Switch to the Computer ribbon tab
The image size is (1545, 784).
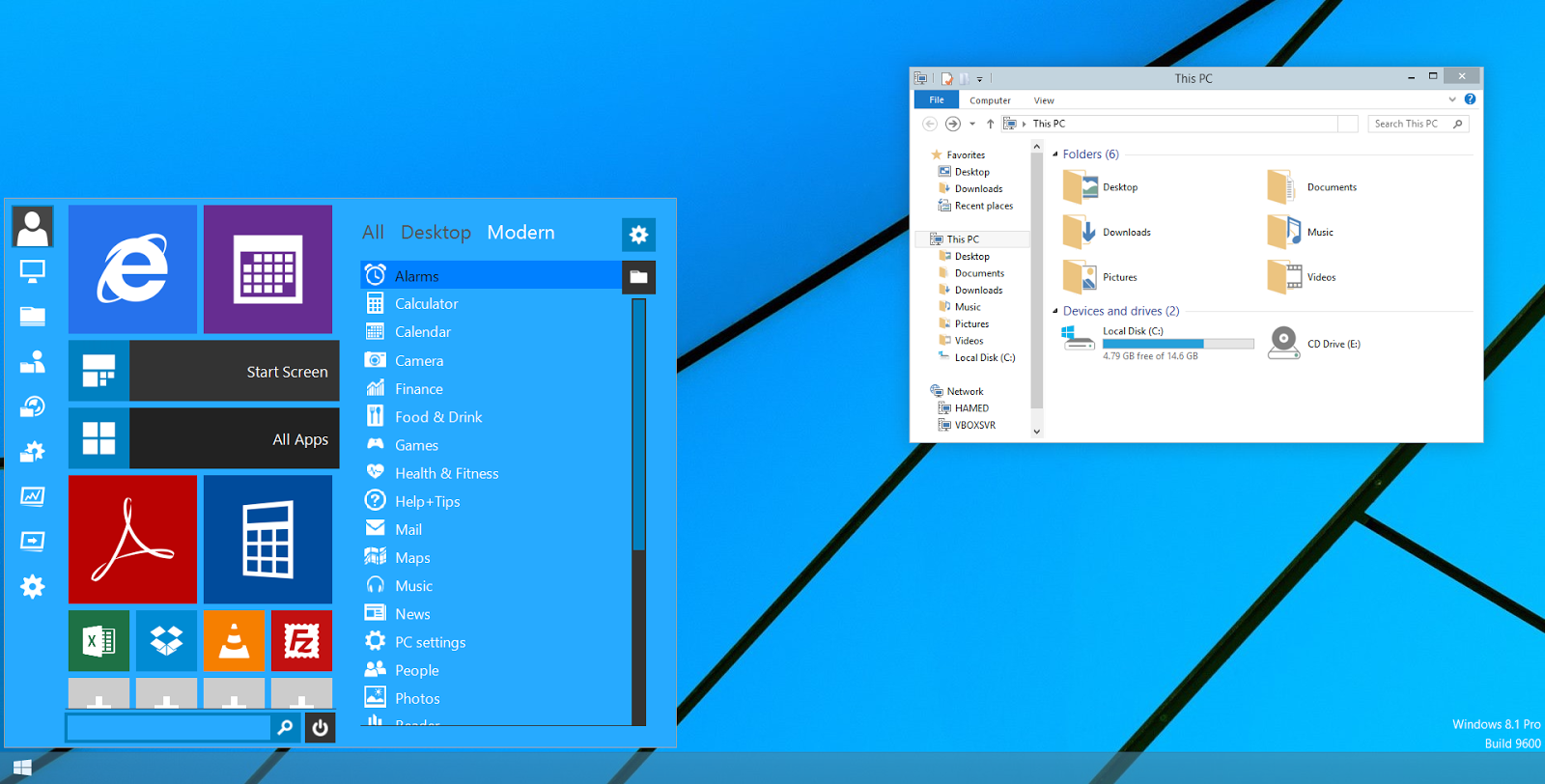(990, 100)
